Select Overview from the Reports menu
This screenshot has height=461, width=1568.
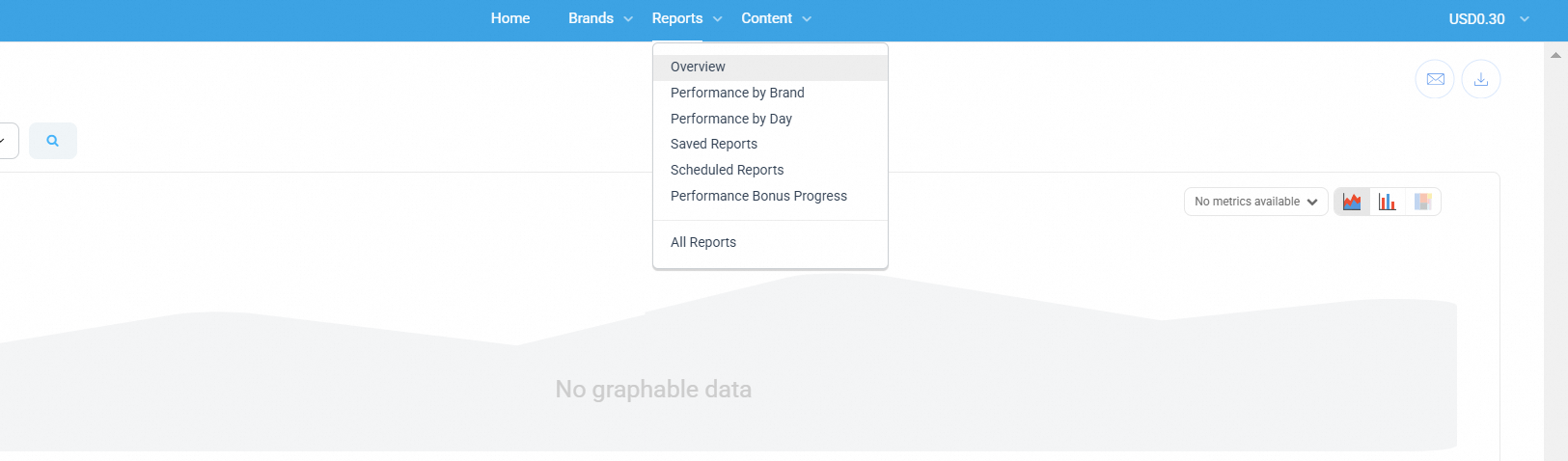pos(698,67)
